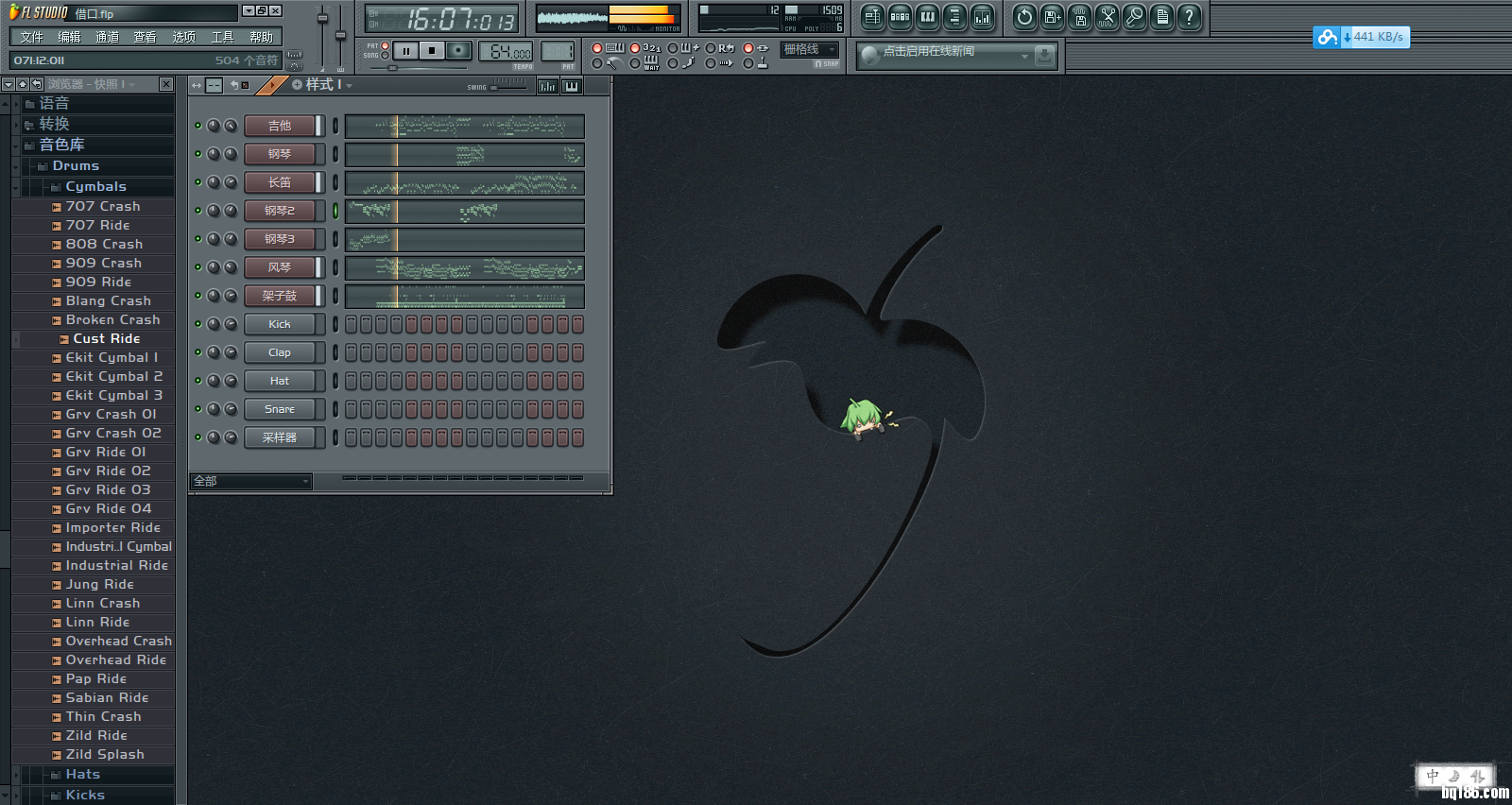Collapse the Cymbals folder
The height and width of the screenshot is (805, 1512).
15,187
